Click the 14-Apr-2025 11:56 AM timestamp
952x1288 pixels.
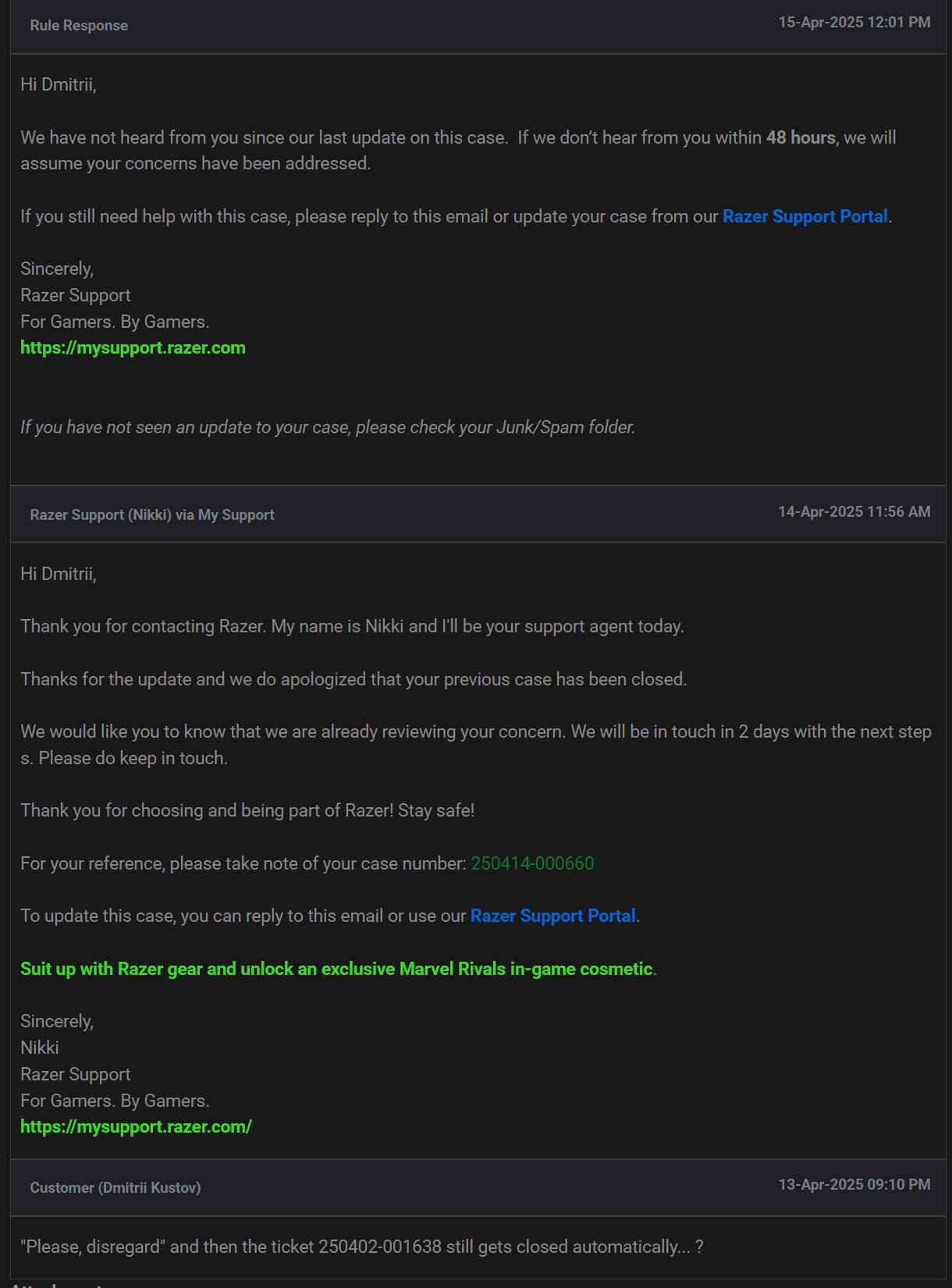854,511
